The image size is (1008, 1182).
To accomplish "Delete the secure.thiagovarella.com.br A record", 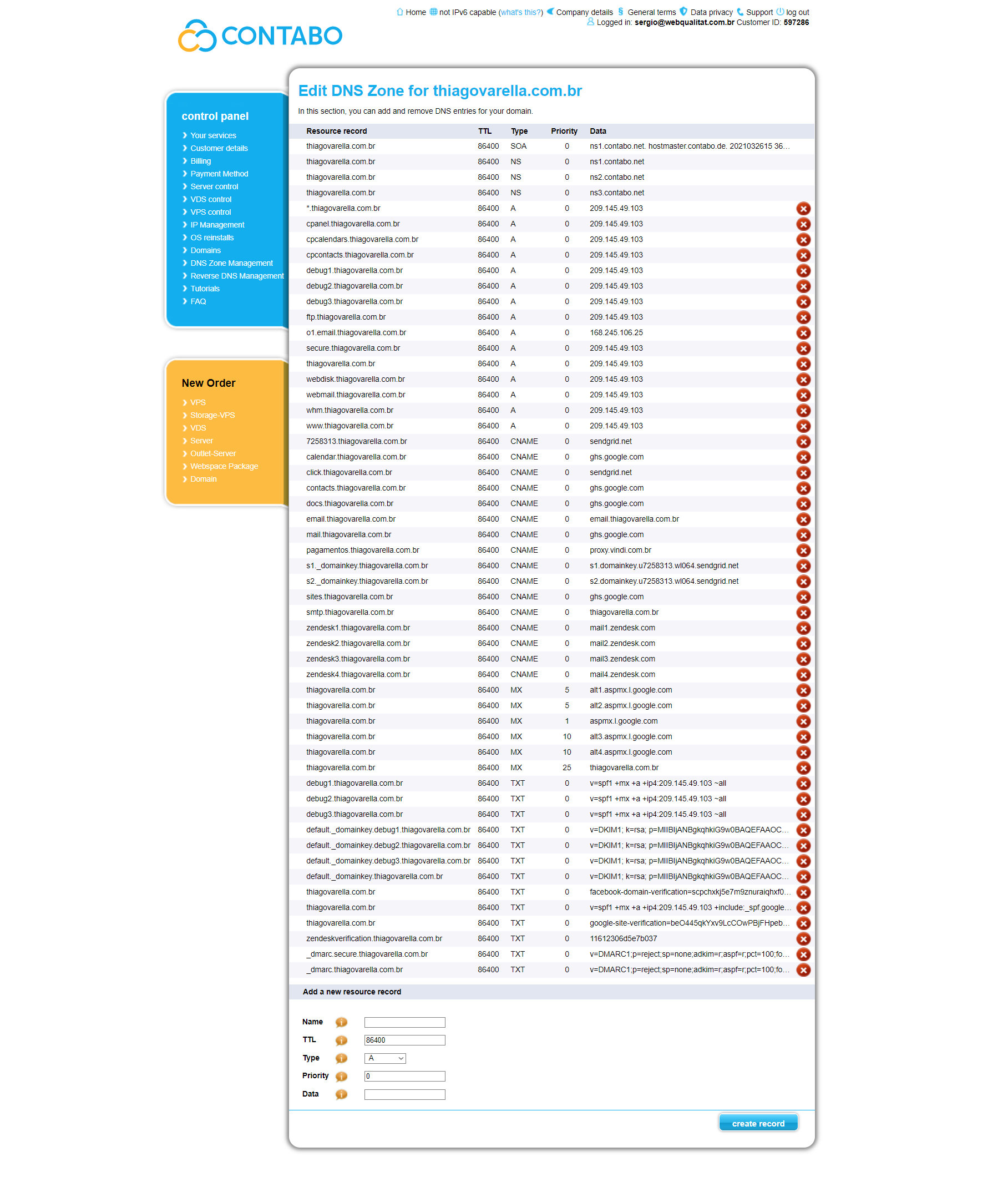I will [x=803, y=348].
